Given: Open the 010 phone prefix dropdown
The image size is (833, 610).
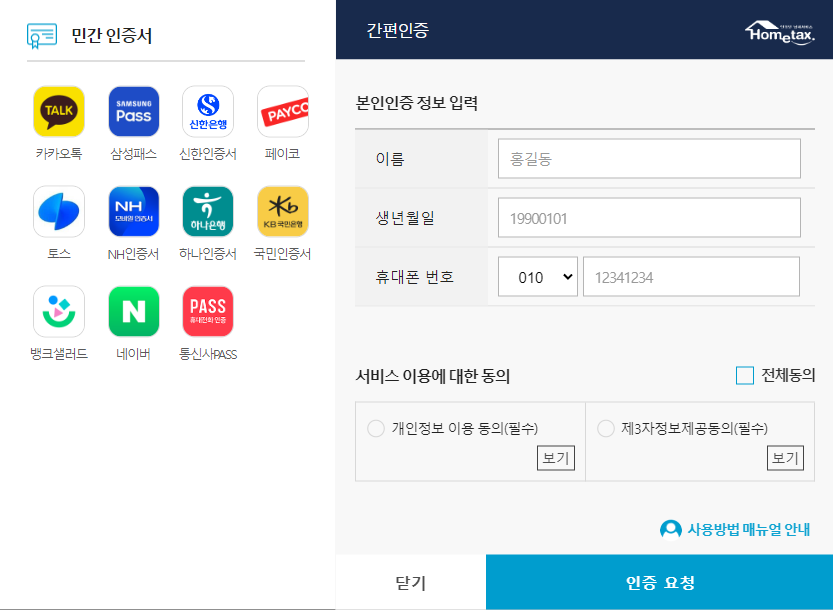Looking at the screenshot, I should coord(538,277).
